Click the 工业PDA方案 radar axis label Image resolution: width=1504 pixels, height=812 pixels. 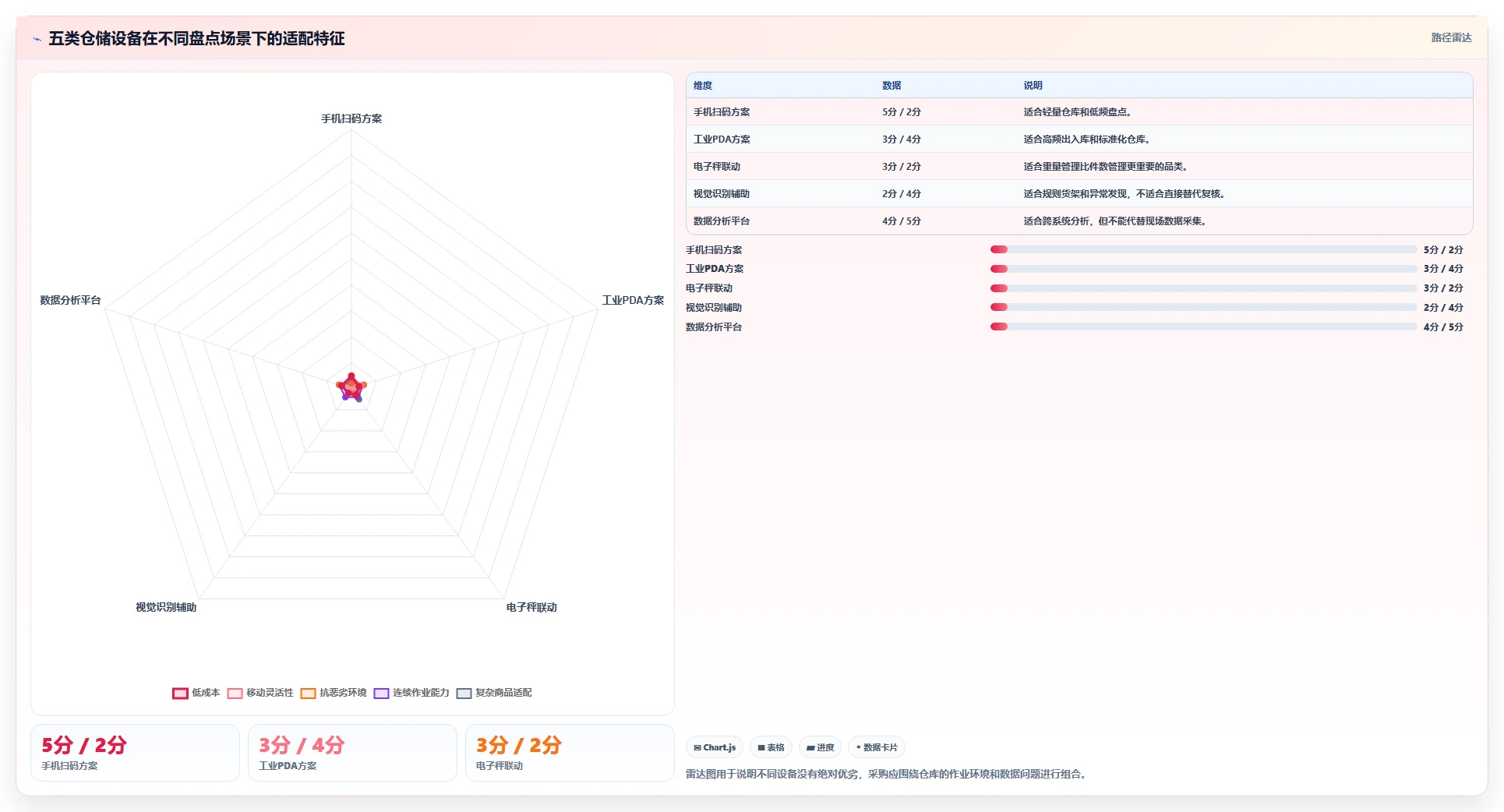tap(633, 300)
